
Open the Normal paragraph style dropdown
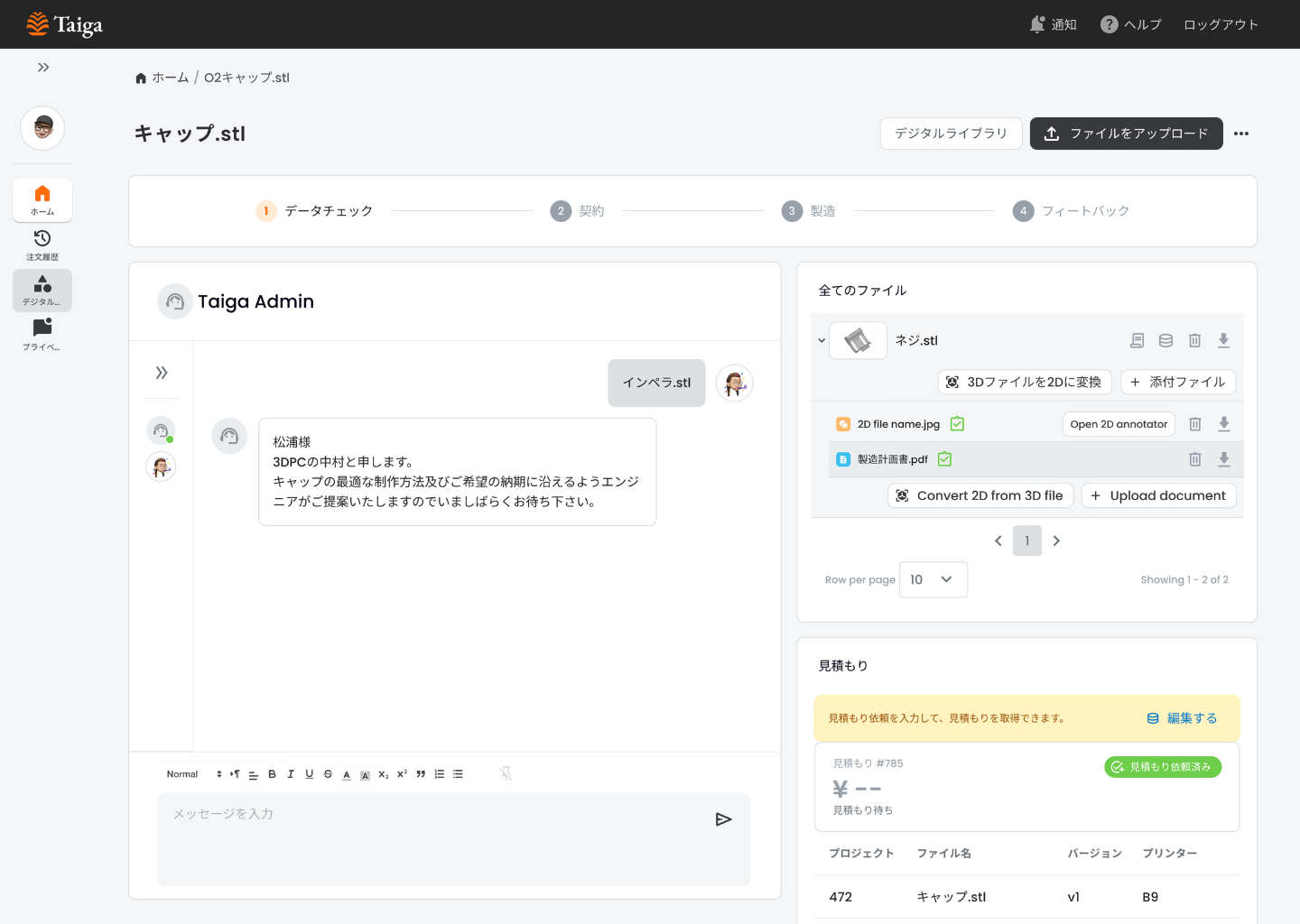[194, 774]
